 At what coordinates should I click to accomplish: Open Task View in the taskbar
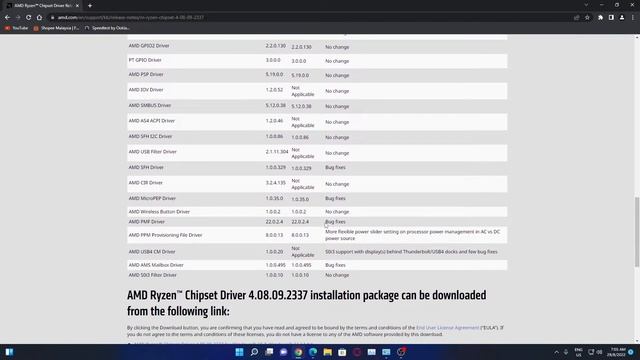tap(269, 352)
